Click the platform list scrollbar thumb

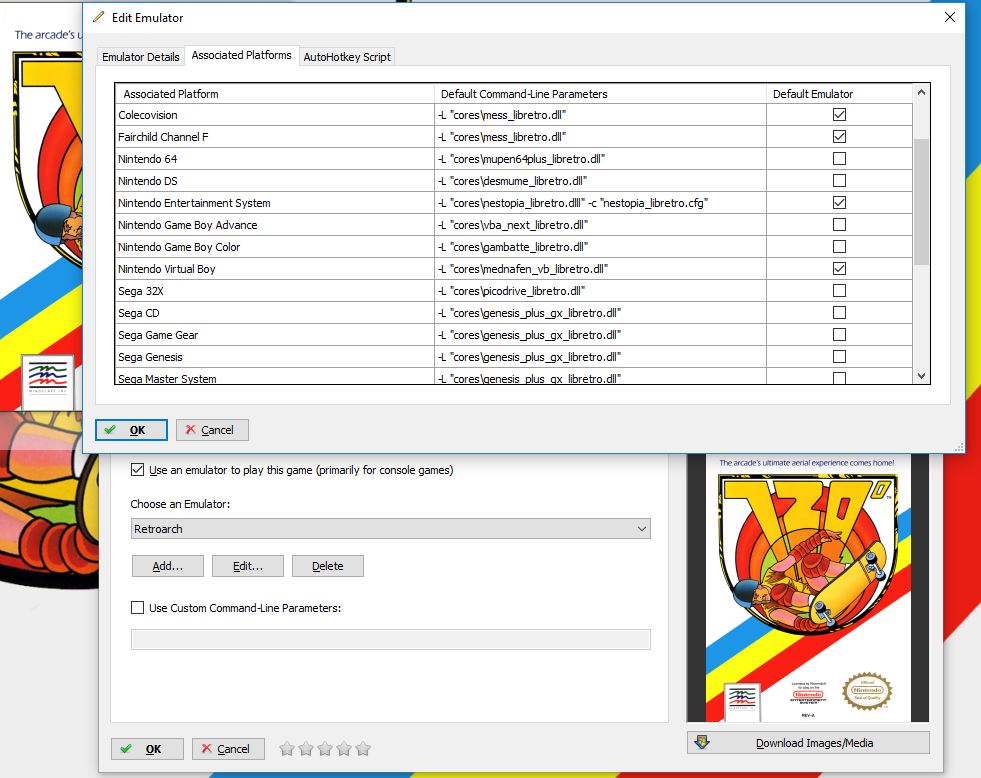tap(921, 201)
